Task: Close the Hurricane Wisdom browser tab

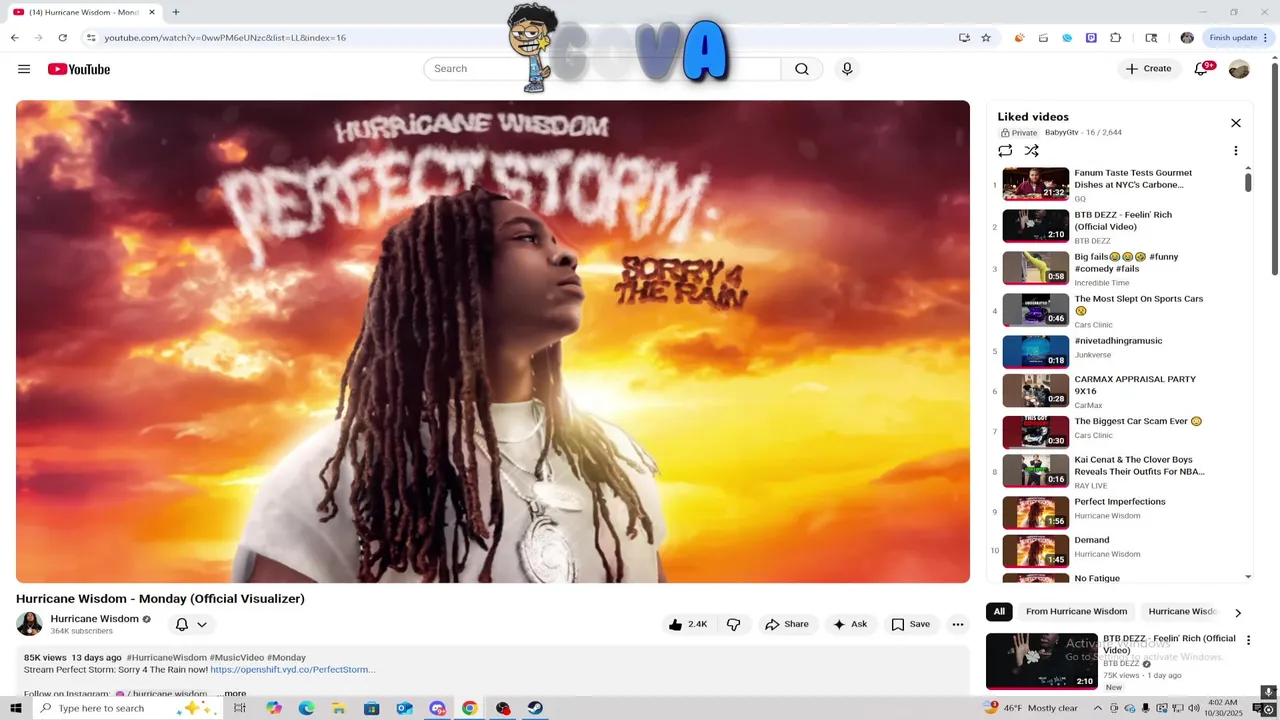Action: click(152, 12)
